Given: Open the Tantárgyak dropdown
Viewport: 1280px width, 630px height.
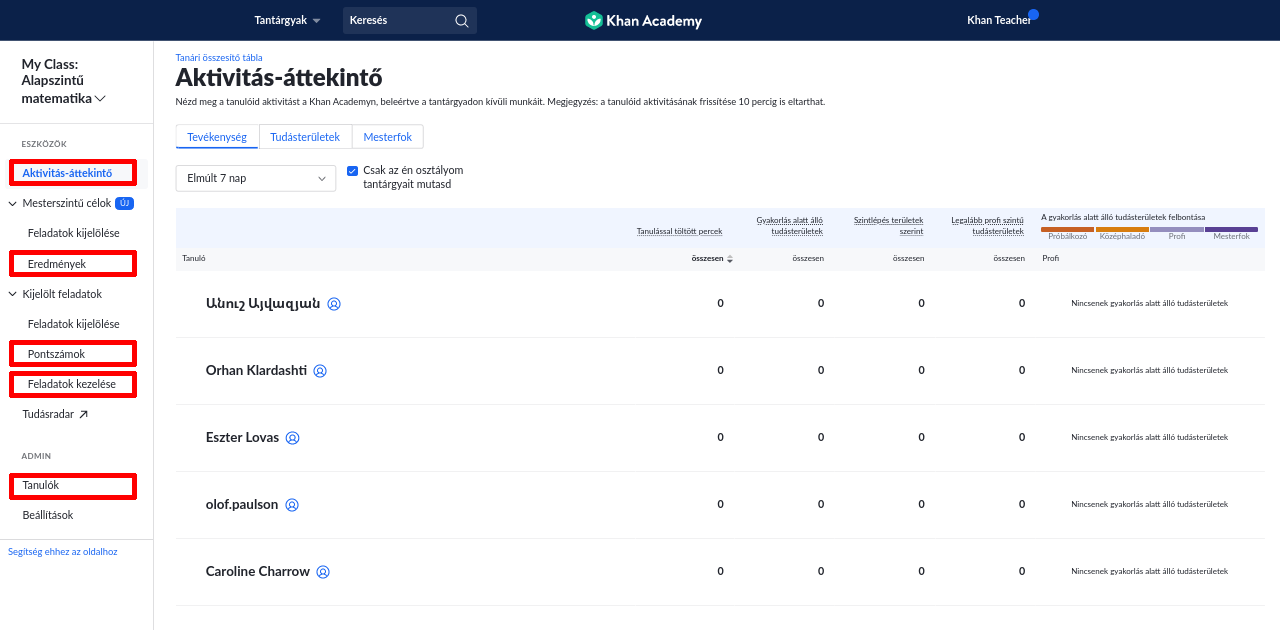Looking at the screenshot, I should click(288, 20).
